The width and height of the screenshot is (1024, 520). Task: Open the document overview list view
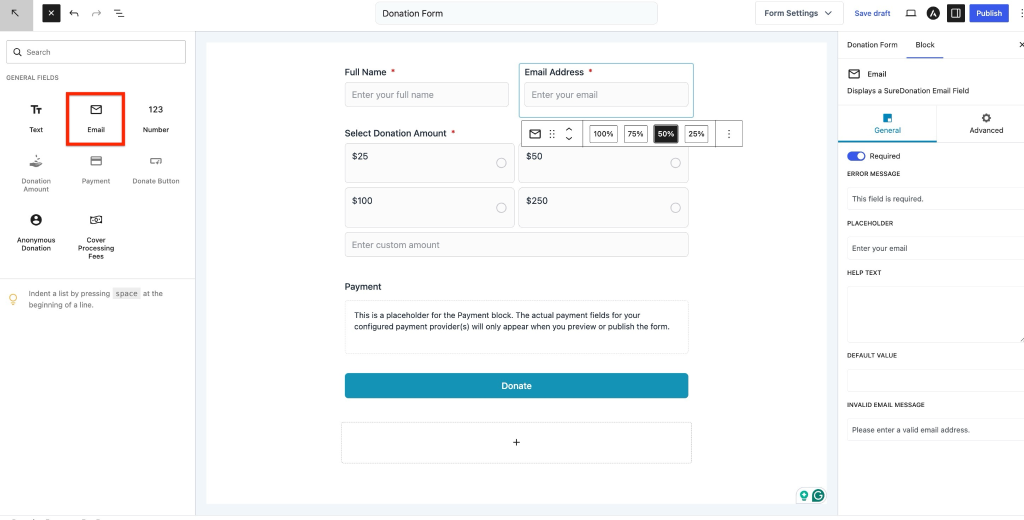point(119,13)
